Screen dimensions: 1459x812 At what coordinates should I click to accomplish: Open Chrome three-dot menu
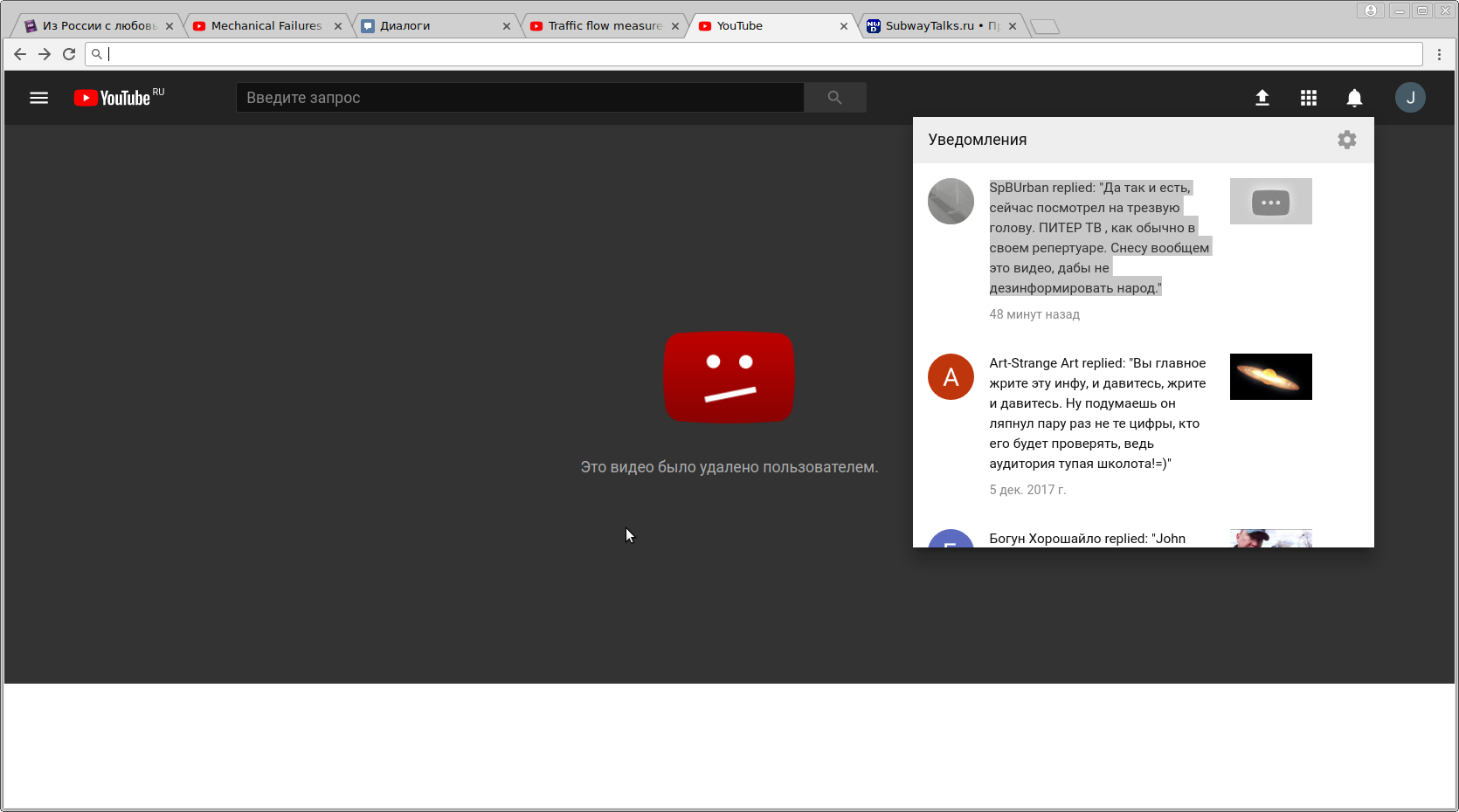[x=1439, y=54]
